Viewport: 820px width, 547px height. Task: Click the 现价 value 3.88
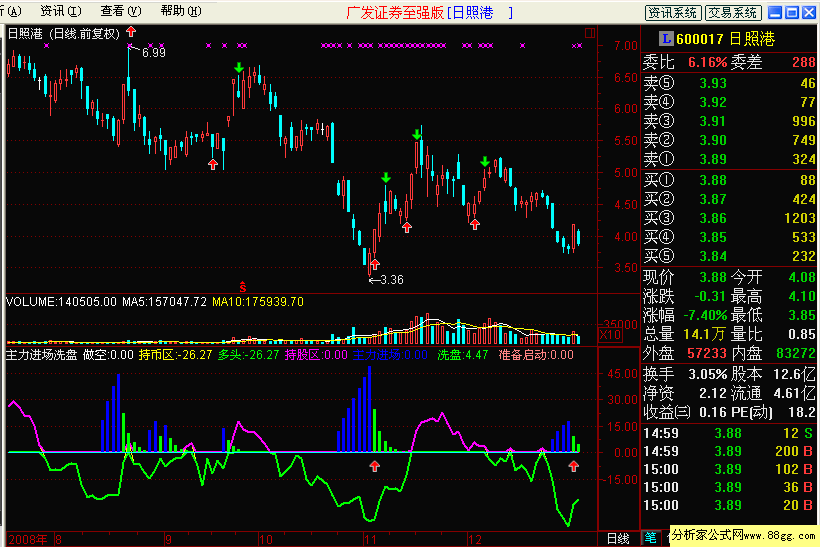tap(713, 277)
